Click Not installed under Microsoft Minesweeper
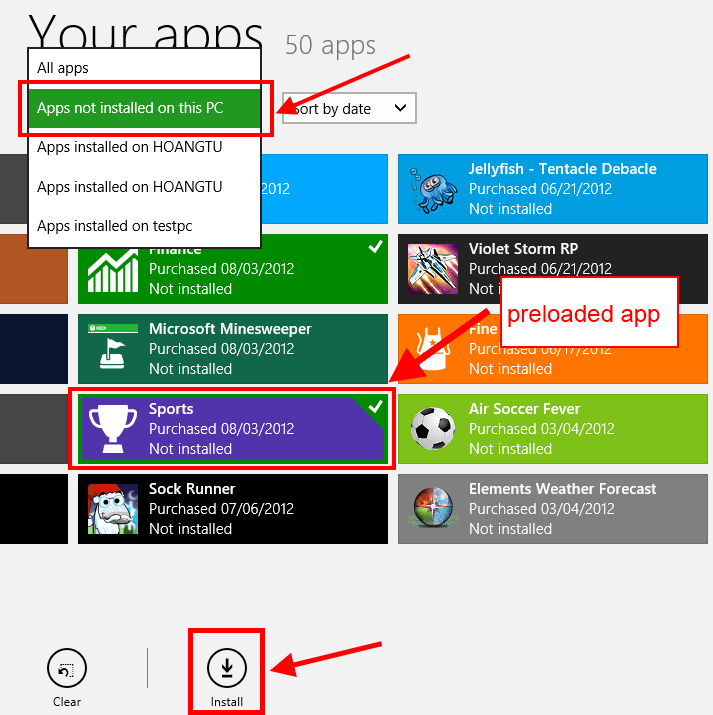This screenshot has height=715, width=713. (x=191, y=369)
